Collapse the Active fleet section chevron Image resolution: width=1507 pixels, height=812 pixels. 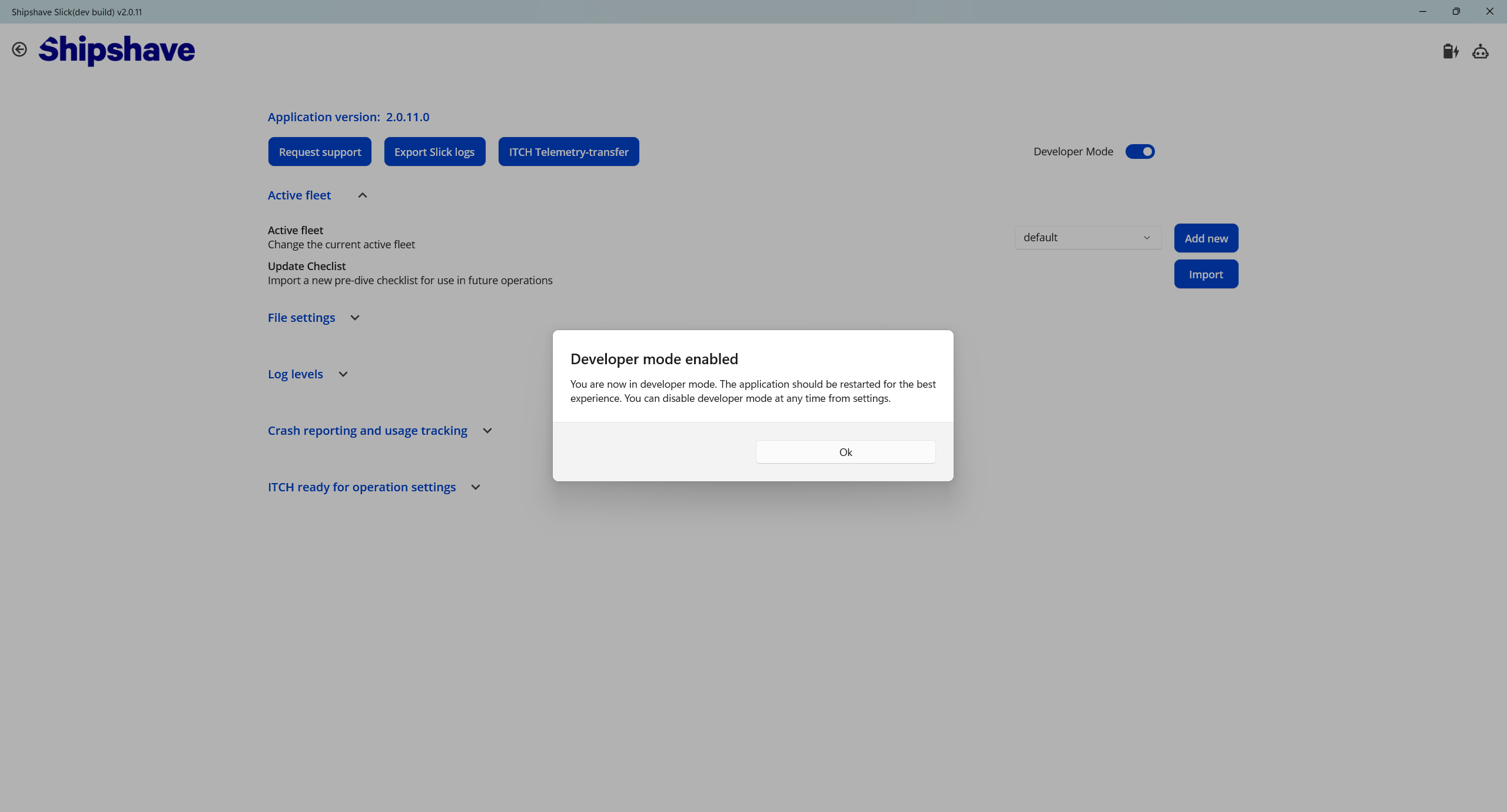click(x=363, y=195)
